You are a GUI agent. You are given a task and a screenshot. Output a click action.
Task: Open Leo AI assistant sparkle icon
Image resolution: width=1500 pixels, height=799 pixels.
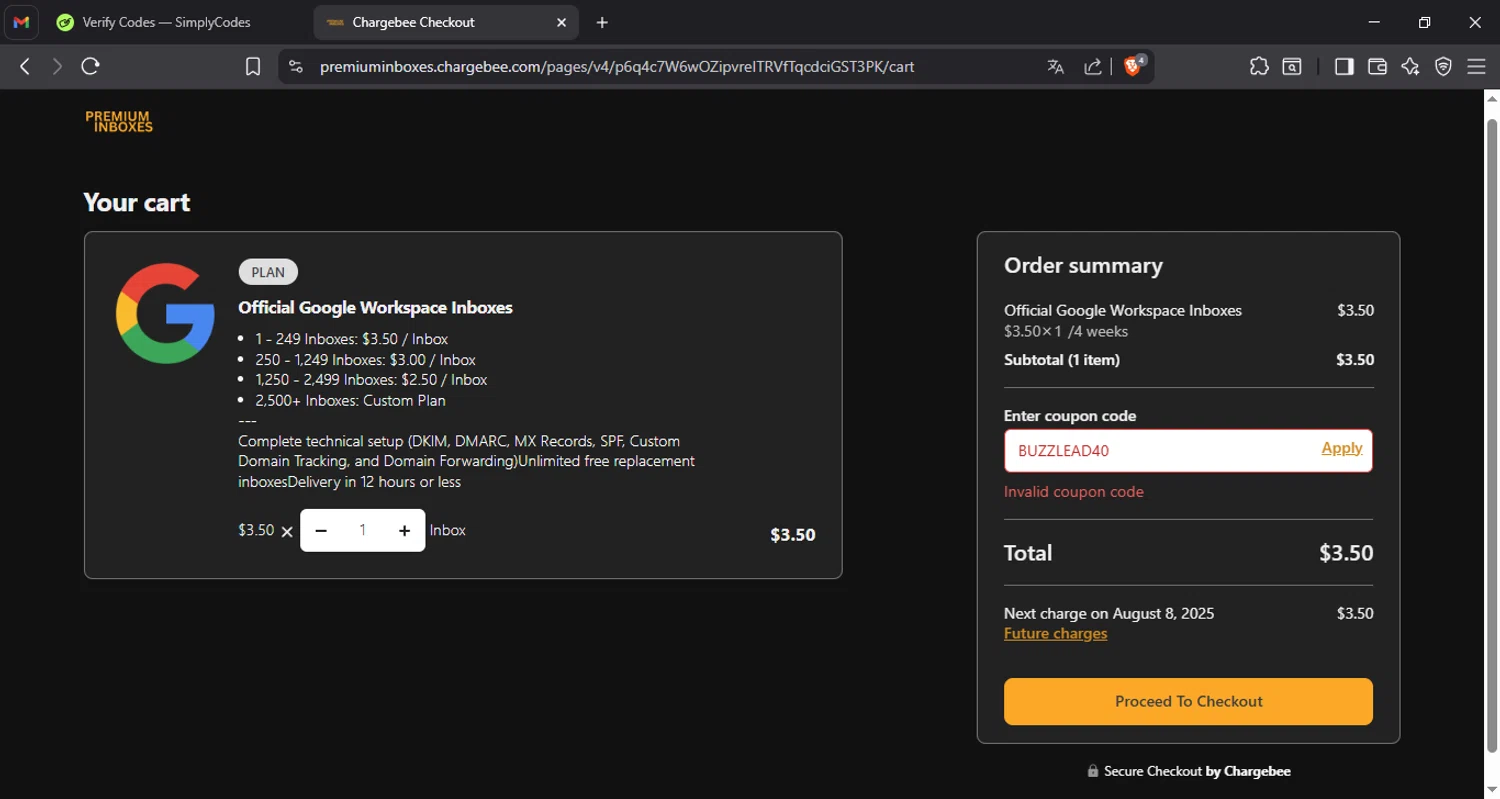coord(1410,66)
